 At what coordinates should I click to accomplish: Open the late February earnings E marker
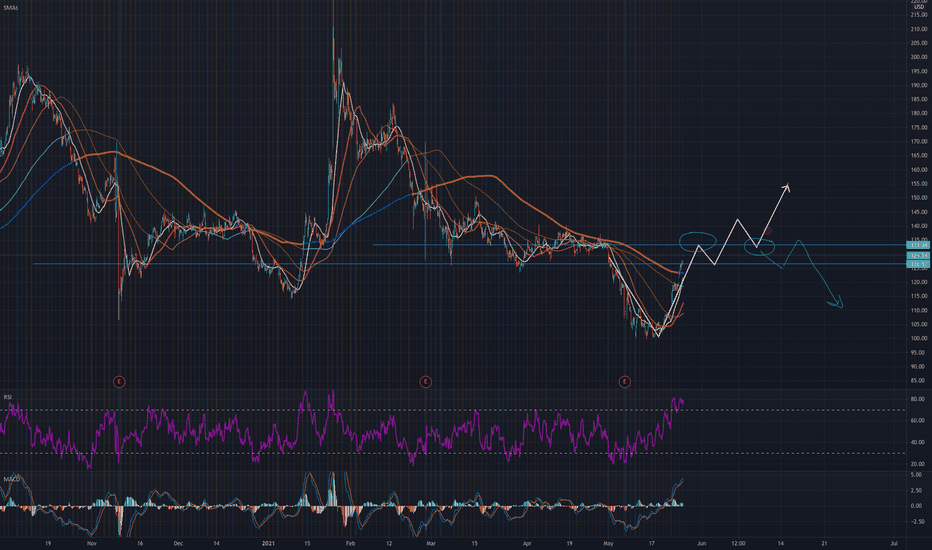[x=425, y=382]
